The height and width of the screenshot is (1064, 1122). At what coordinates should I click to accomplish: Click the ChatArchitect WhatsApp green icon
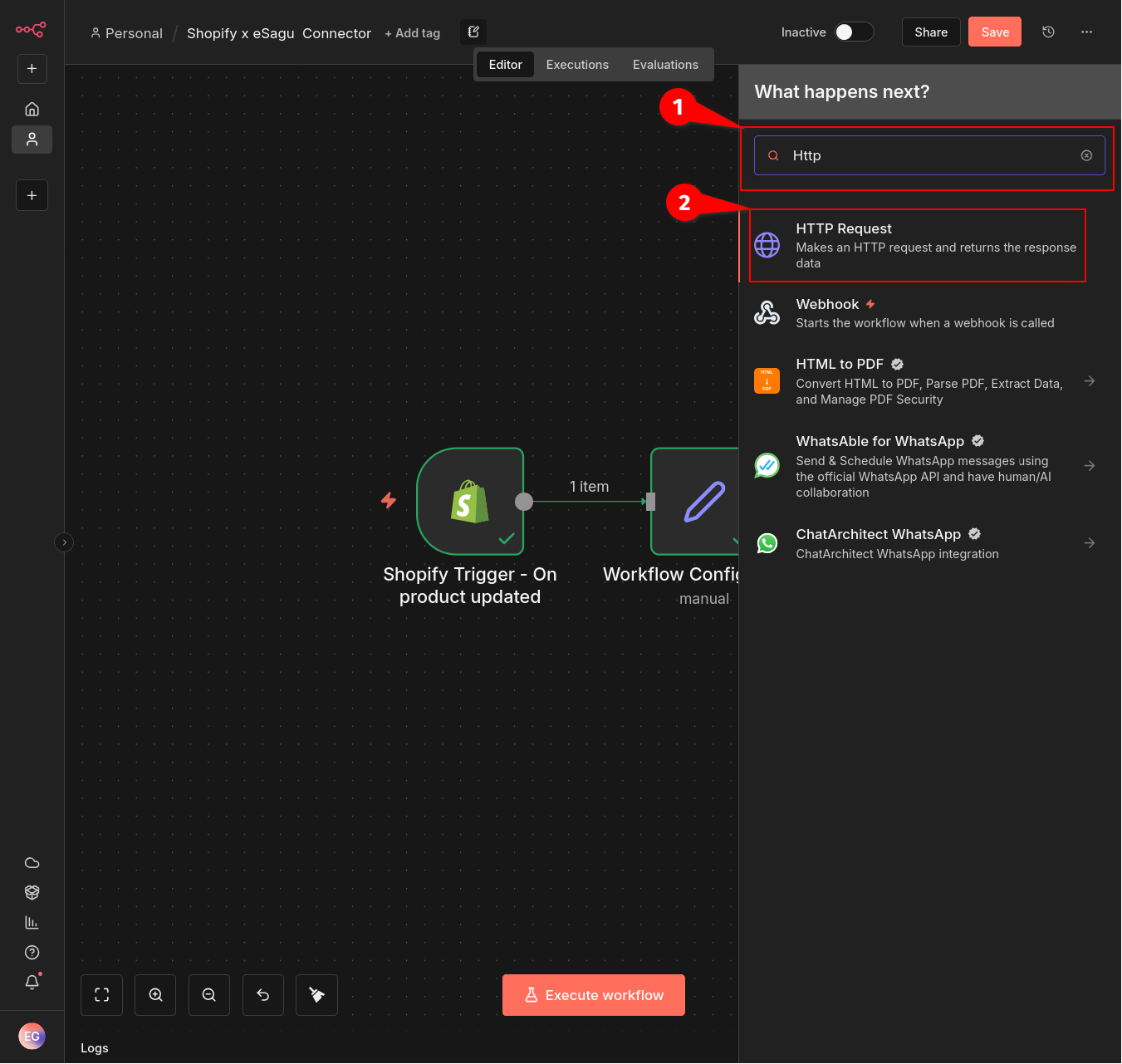point(767,543)
